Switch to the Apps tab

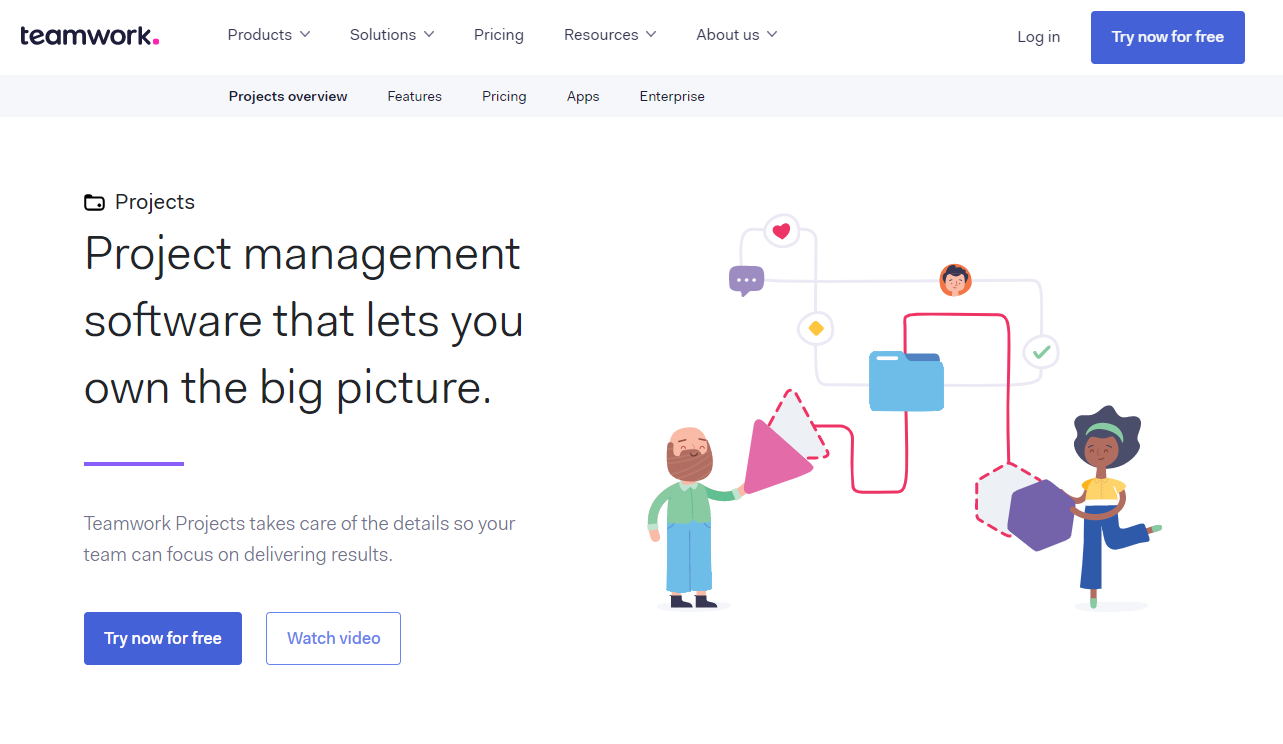coord(583,97)
